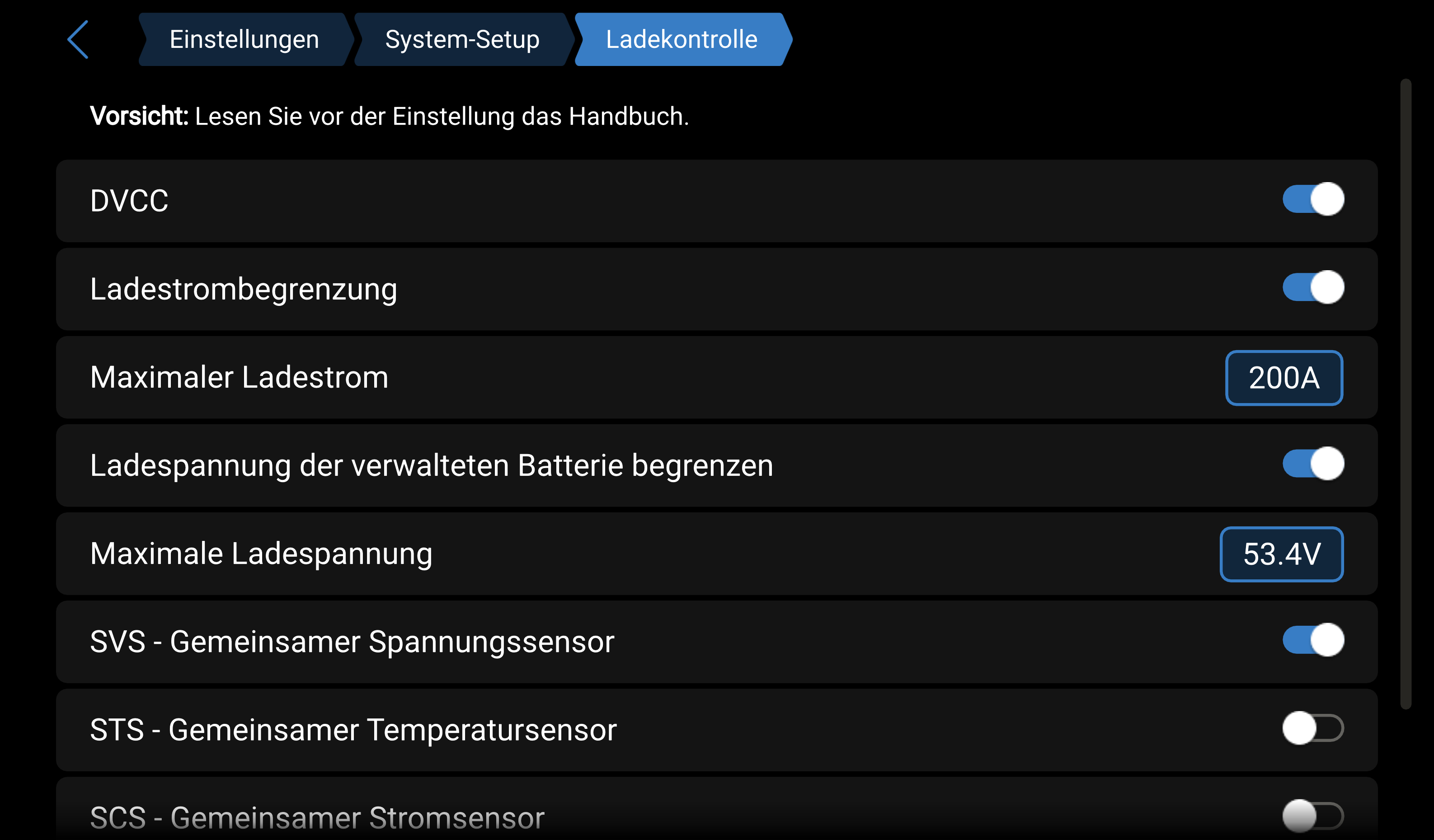The height and width of the screenshot is (840, 1434).
Task: Disable SVS Gemeinsamer Spannungssensor
Action: click(1313, 640)
